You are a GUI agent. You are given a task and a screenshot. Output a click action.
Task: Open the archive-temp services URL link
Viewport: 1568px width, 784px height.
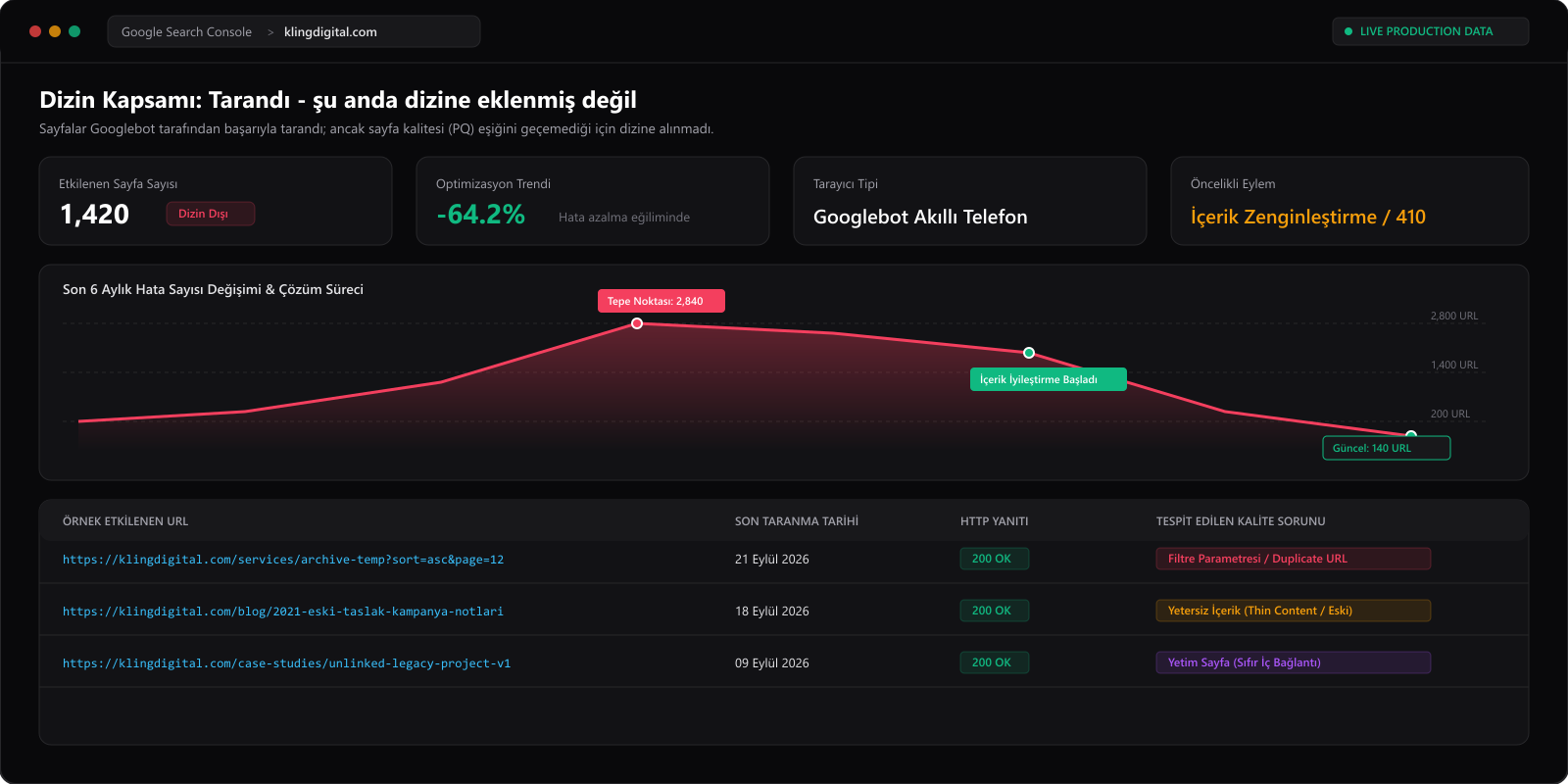tap(283, 560)
